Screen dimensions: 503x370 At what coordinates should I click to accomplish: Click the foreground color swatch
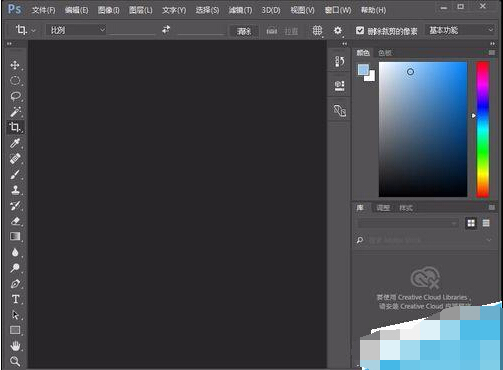pyautogui.click(x=363, y=70)
